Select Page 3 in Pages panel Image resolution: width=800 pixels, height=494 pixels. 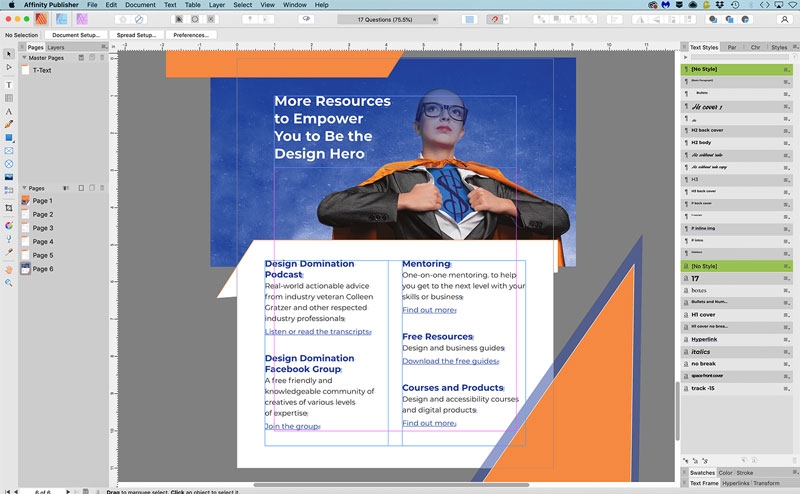pyautogui.click(x=42, y=228)
